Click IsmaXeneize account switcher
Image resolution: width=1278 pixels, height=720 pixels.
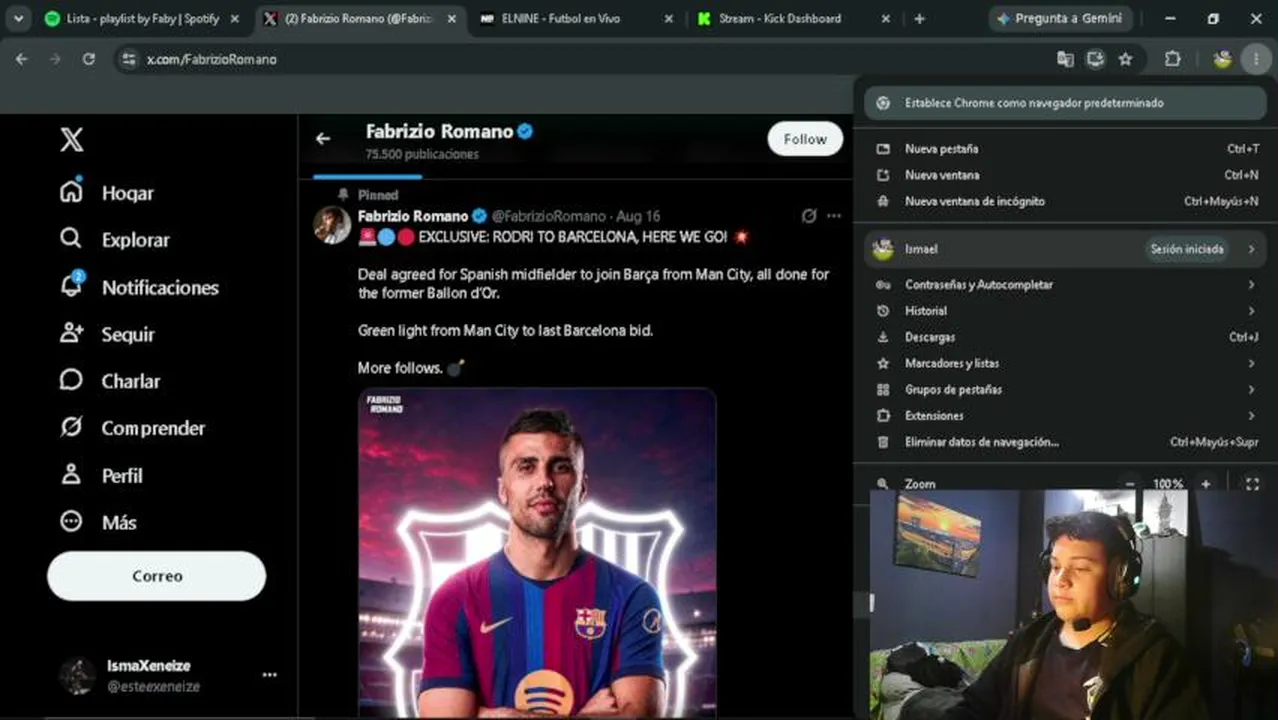(x=167, y=676)
